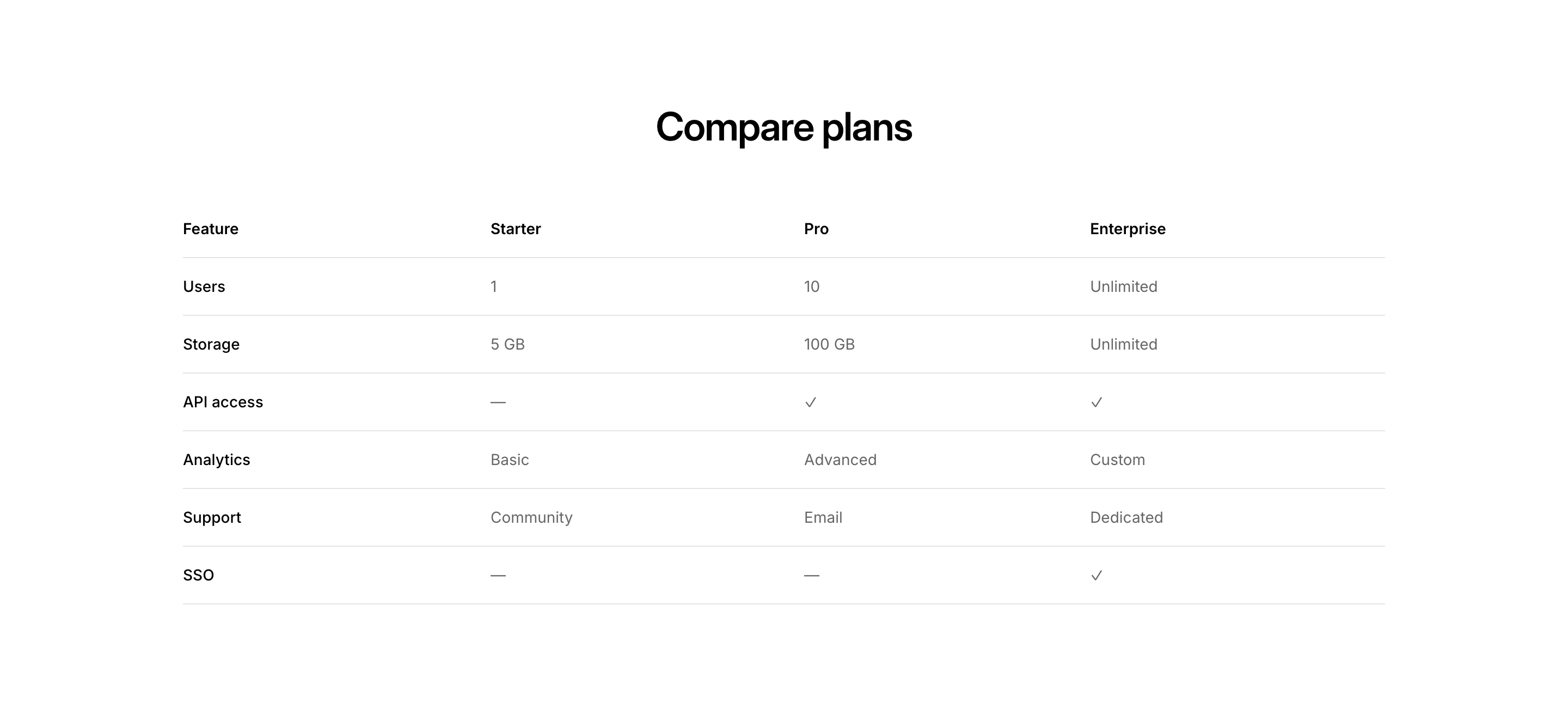Click the Feature column header
Image resolution: width=1568 pixels, height=709 pixels.
point(211,229)
